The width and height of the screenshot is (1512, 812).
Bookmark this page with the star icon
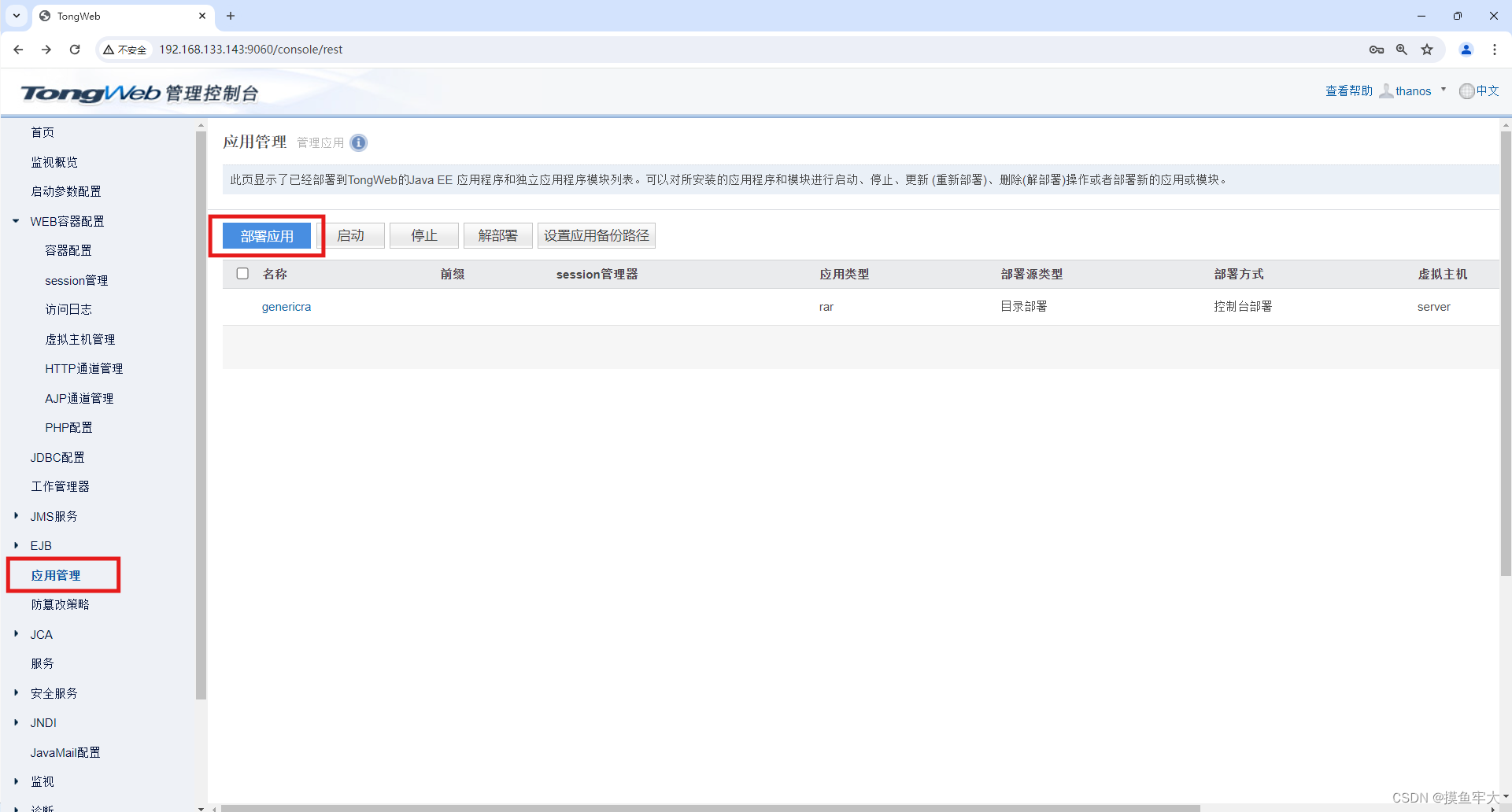coord(1427,50)
